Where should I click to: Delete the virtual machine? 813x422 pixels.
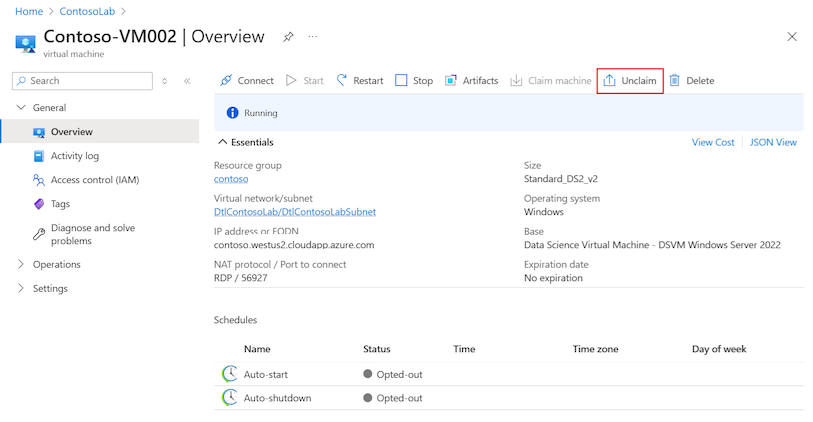coord(691,81)
